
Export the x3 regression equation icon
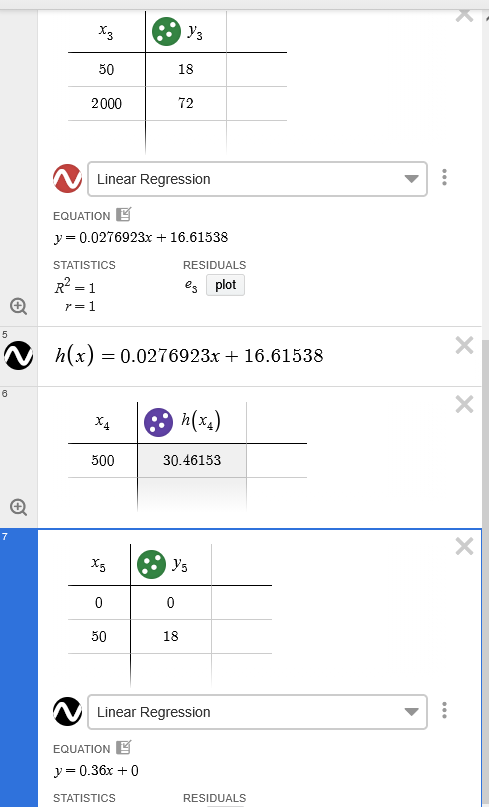tap(124, 214)
